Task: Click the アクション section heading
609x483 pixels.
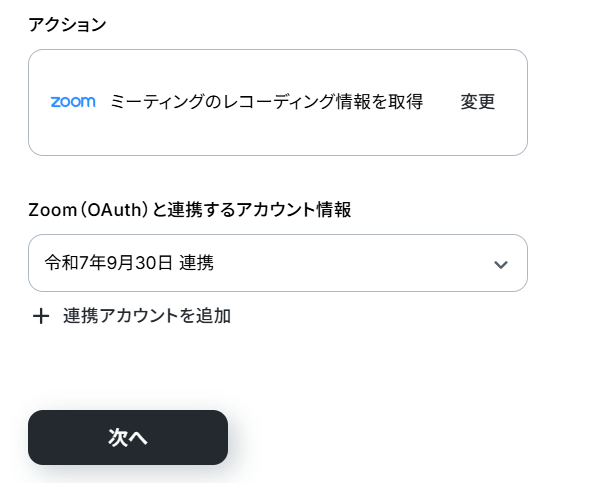Action: 67,25
